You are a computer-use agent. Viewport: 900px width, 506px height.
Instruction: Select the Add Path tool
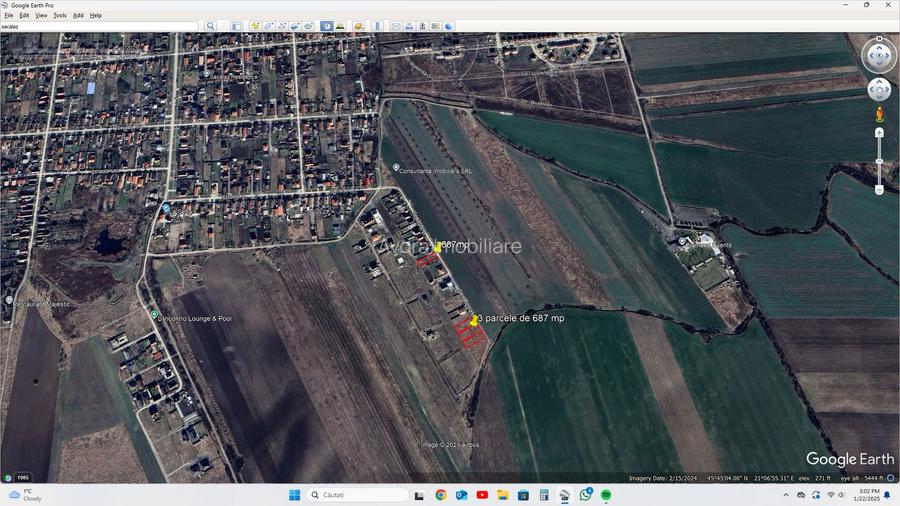click(x=282, y=26)
